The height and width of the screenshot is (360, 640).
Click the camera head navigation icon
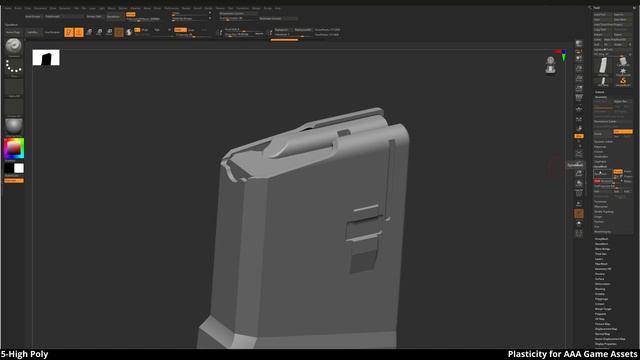pos(550,65)
